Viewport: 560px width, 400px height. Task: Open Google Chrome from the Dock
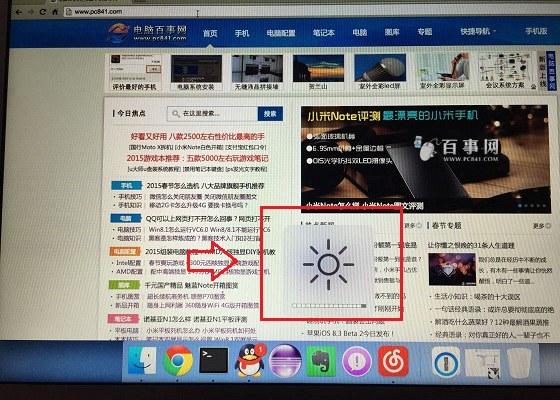[178, 361]
